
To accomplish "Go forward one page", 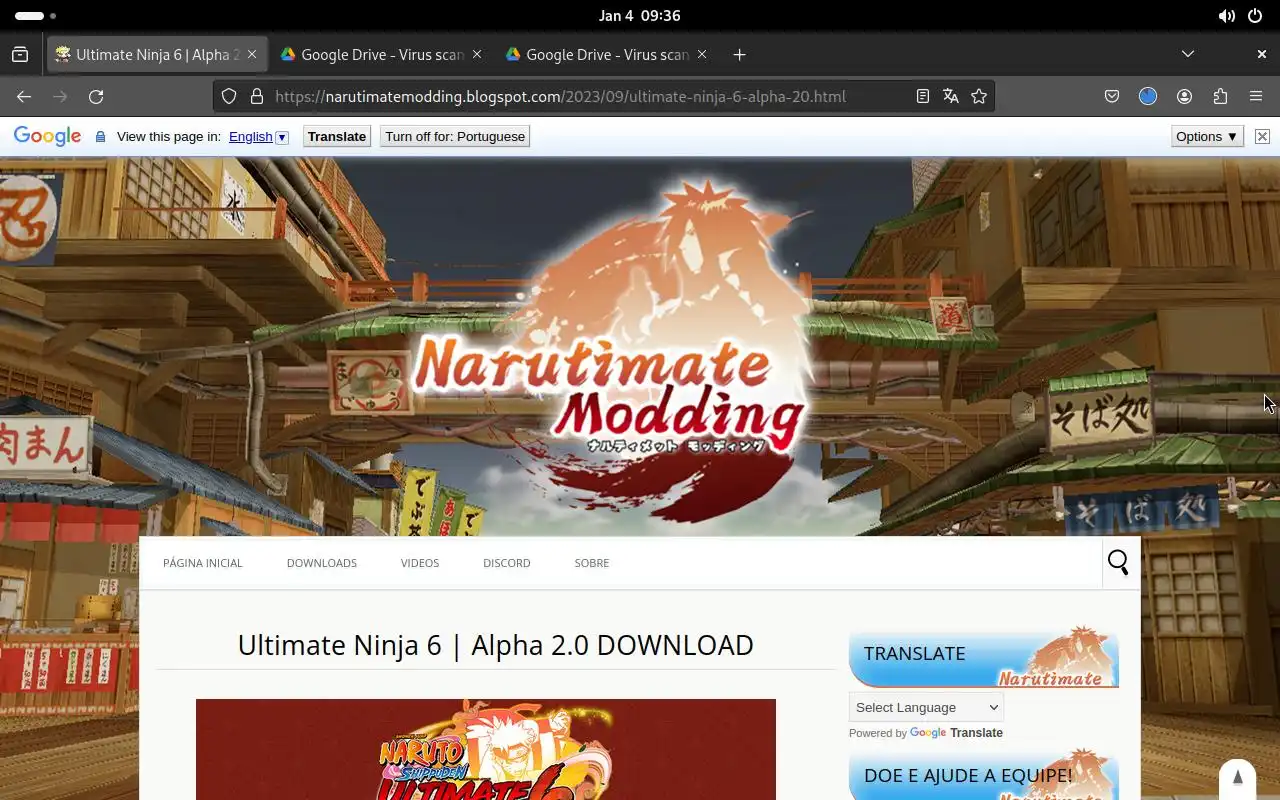I will (60, 96).
